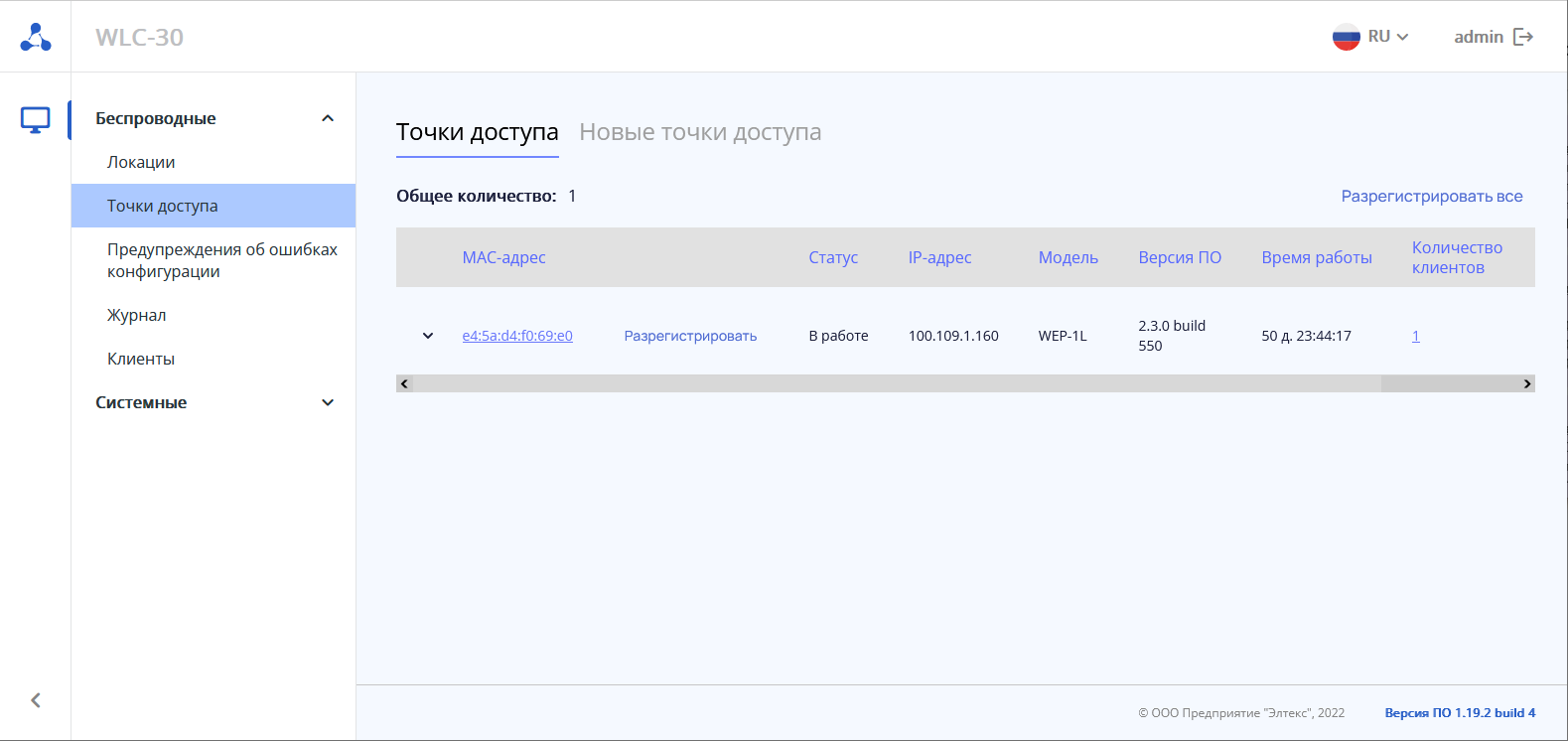Viewport: 1568px width, 741px height.
Task: Click the Eltex logo icon
Action: [x=36, y=37]
